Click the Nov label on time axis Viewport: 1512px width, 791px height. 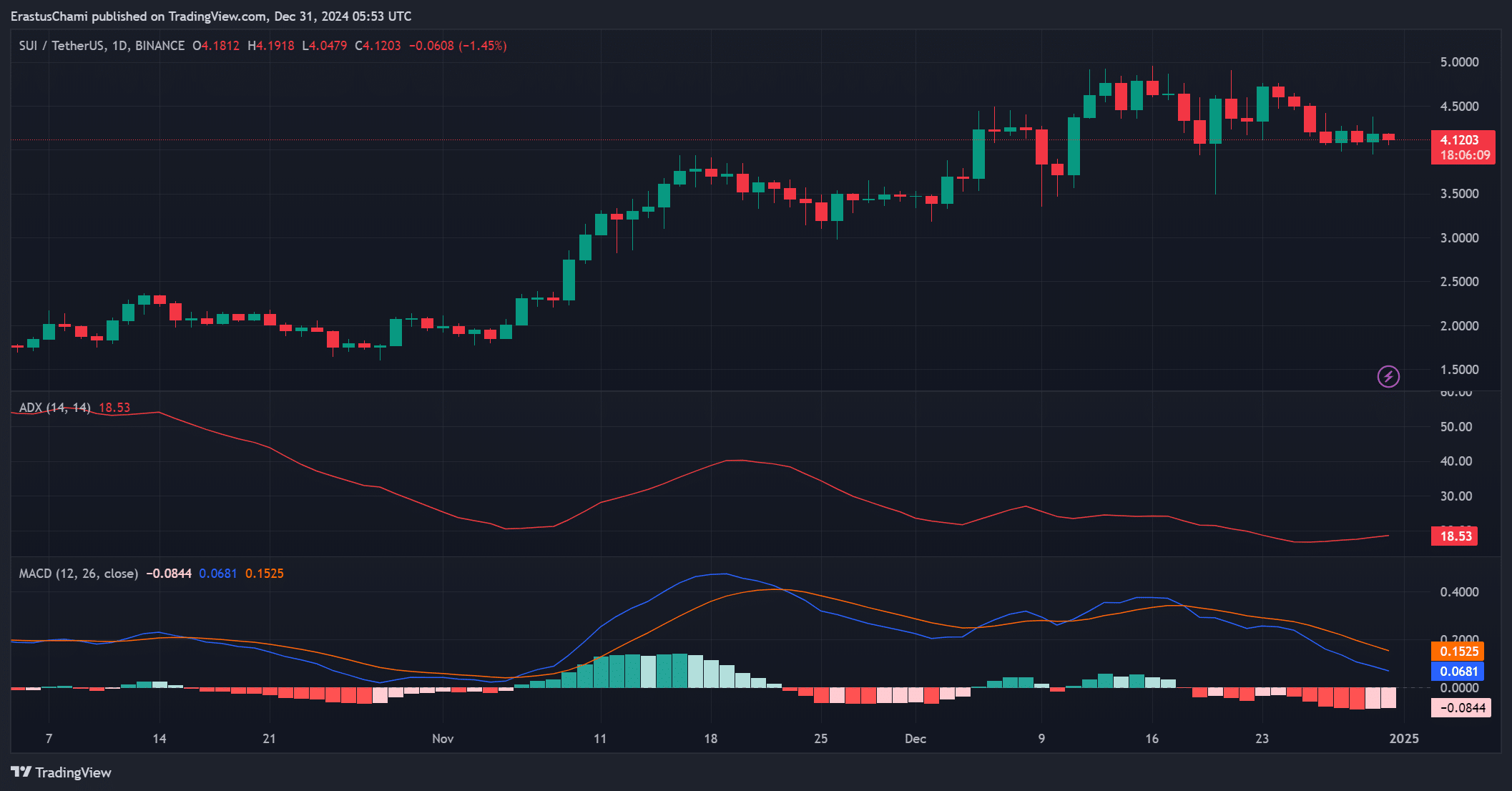tap(443, 739)
